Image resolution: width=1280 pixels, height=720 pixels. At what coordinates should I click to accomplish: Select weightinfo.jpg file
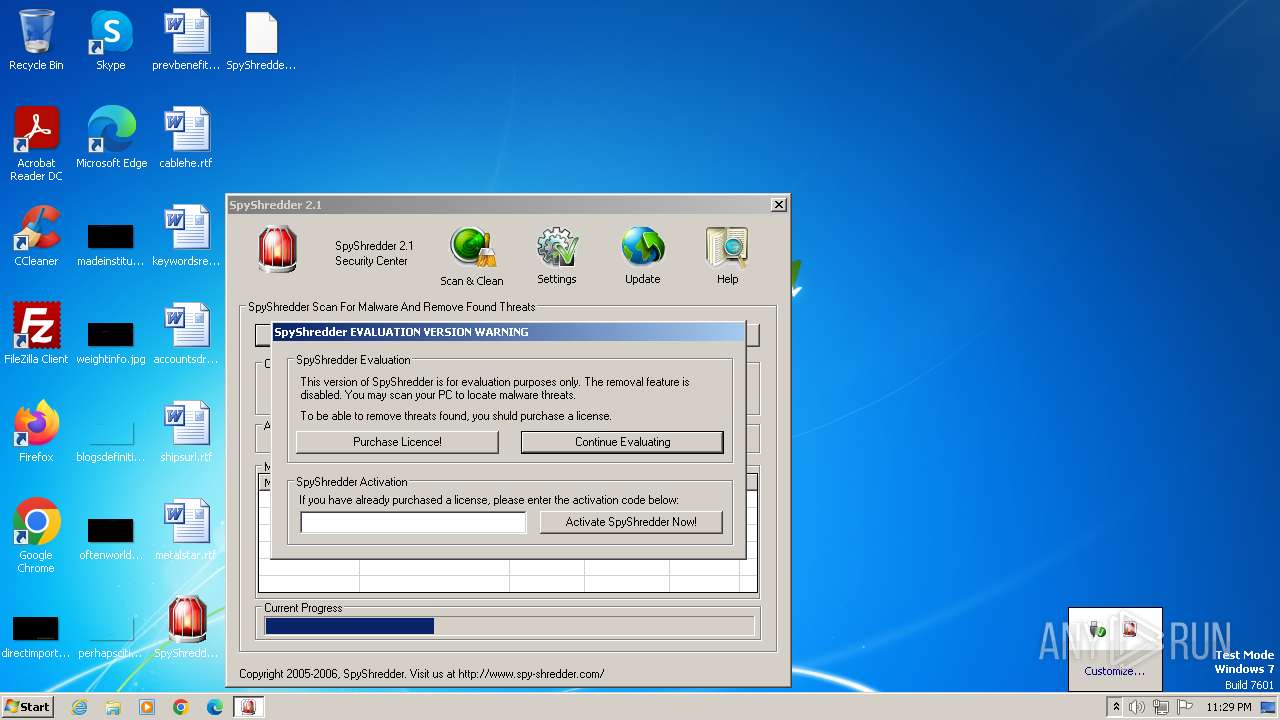[x=111, y=343]
